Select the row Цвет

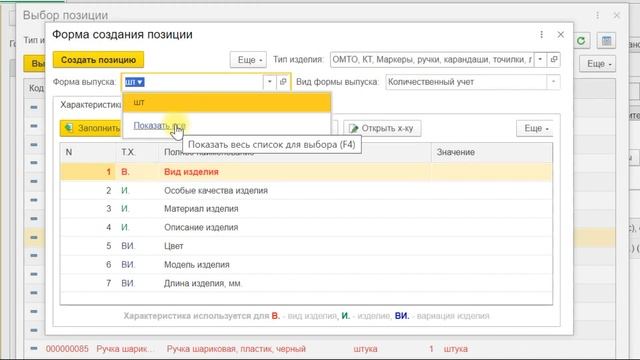click(306, 246)
